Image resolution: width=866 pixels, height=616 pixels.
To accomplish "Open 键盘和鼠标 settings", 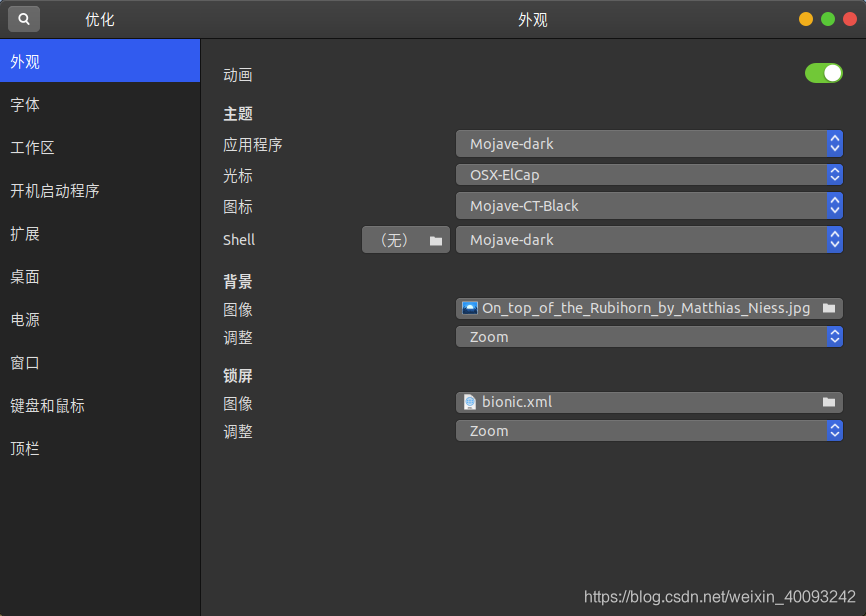I will point(100,406).
